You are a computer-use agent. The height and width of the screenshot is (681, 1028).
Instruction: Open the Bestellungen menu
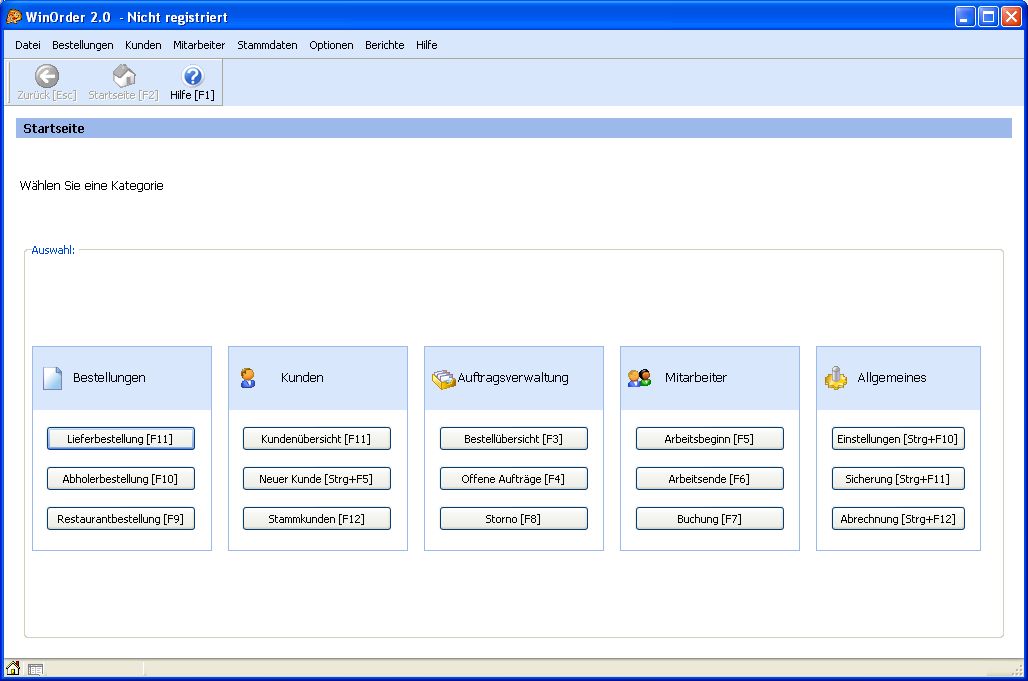[83, 45]
